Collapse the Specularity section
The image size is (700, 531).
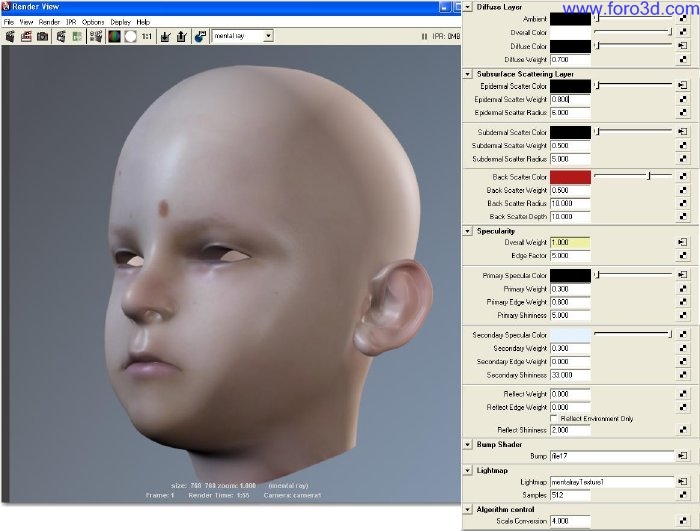(x=467, y=231)
